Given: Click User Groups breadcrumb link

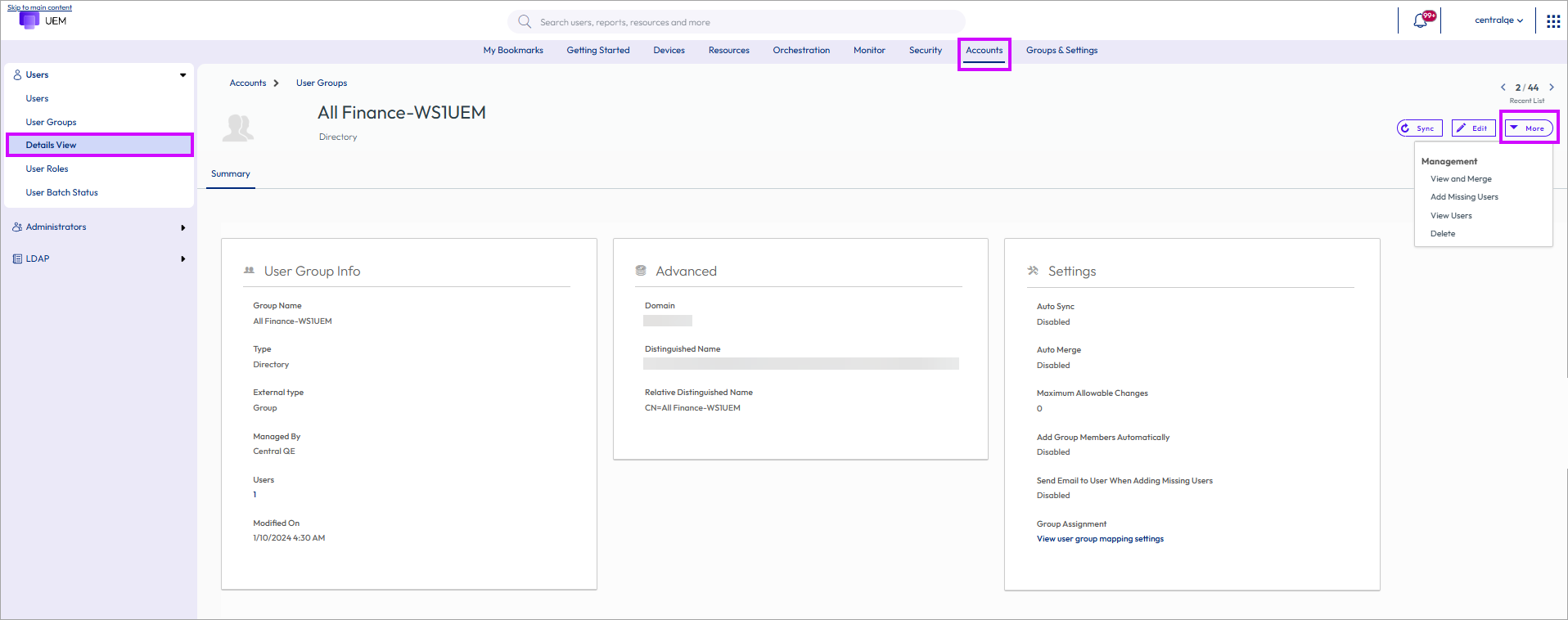Looking at the screenshot, I should [321, 83].
